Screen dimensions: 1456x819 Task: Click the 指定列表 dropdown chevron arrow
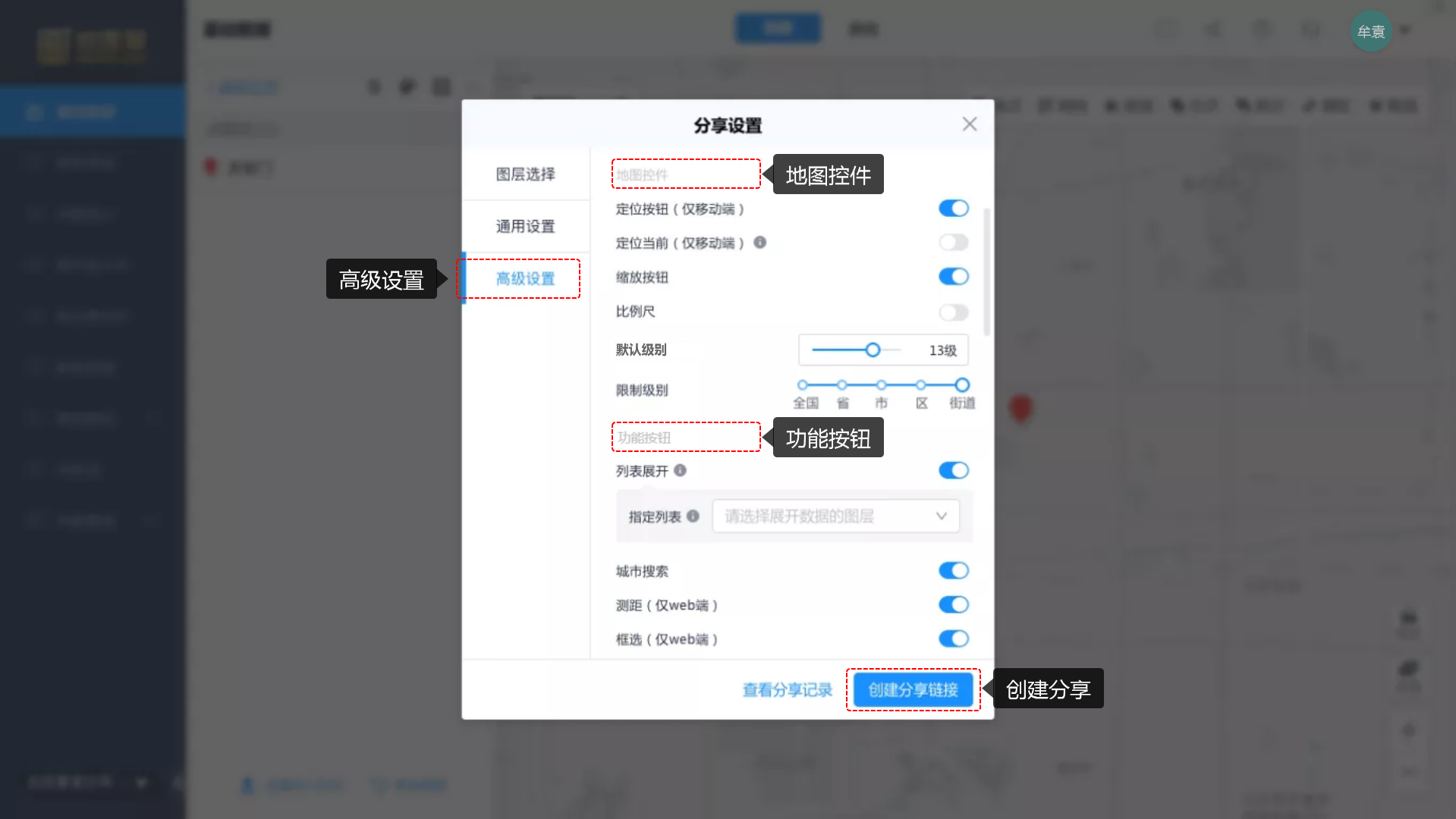(941, 516)
